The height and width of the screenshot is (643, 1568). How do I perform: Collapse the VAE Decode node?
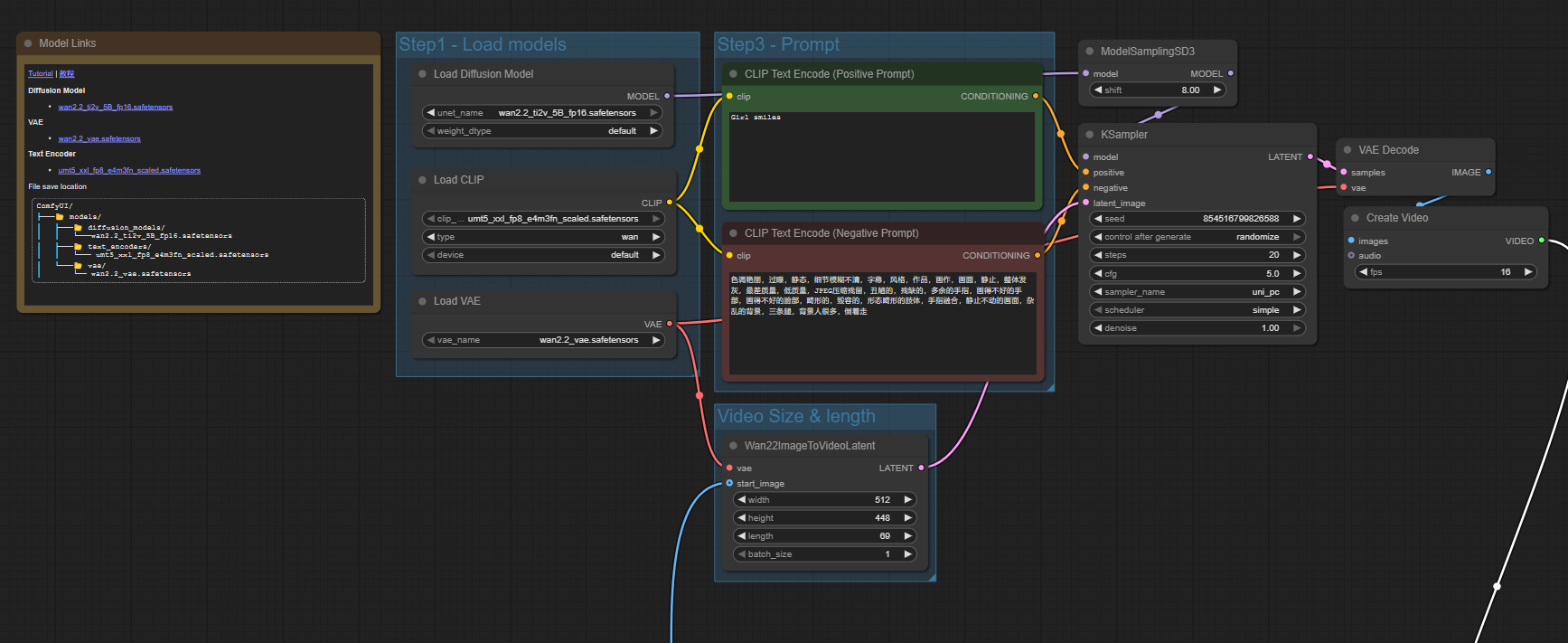(1347, 150)
